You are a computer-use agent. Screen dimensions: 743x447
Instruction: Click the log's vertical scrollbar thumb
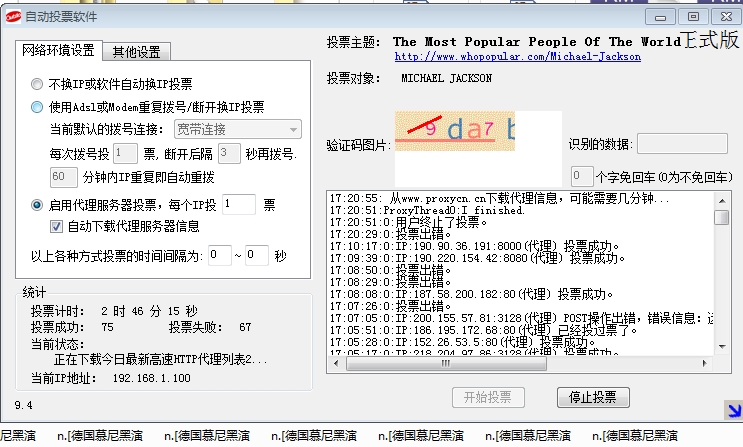click(x=722, y=218)
